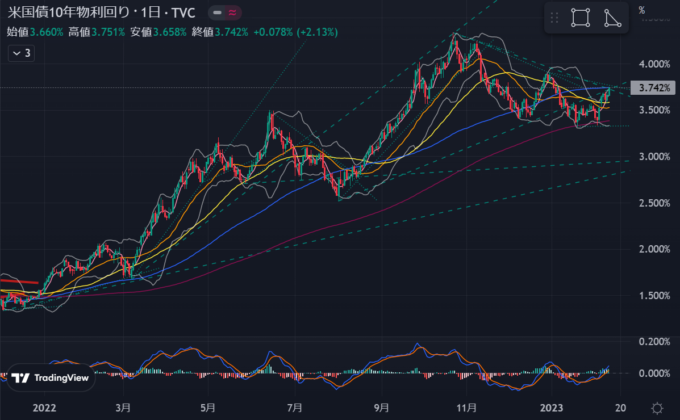Click the 5月 label on time axis
Viewport: 680px width, 420px height.
208,407
